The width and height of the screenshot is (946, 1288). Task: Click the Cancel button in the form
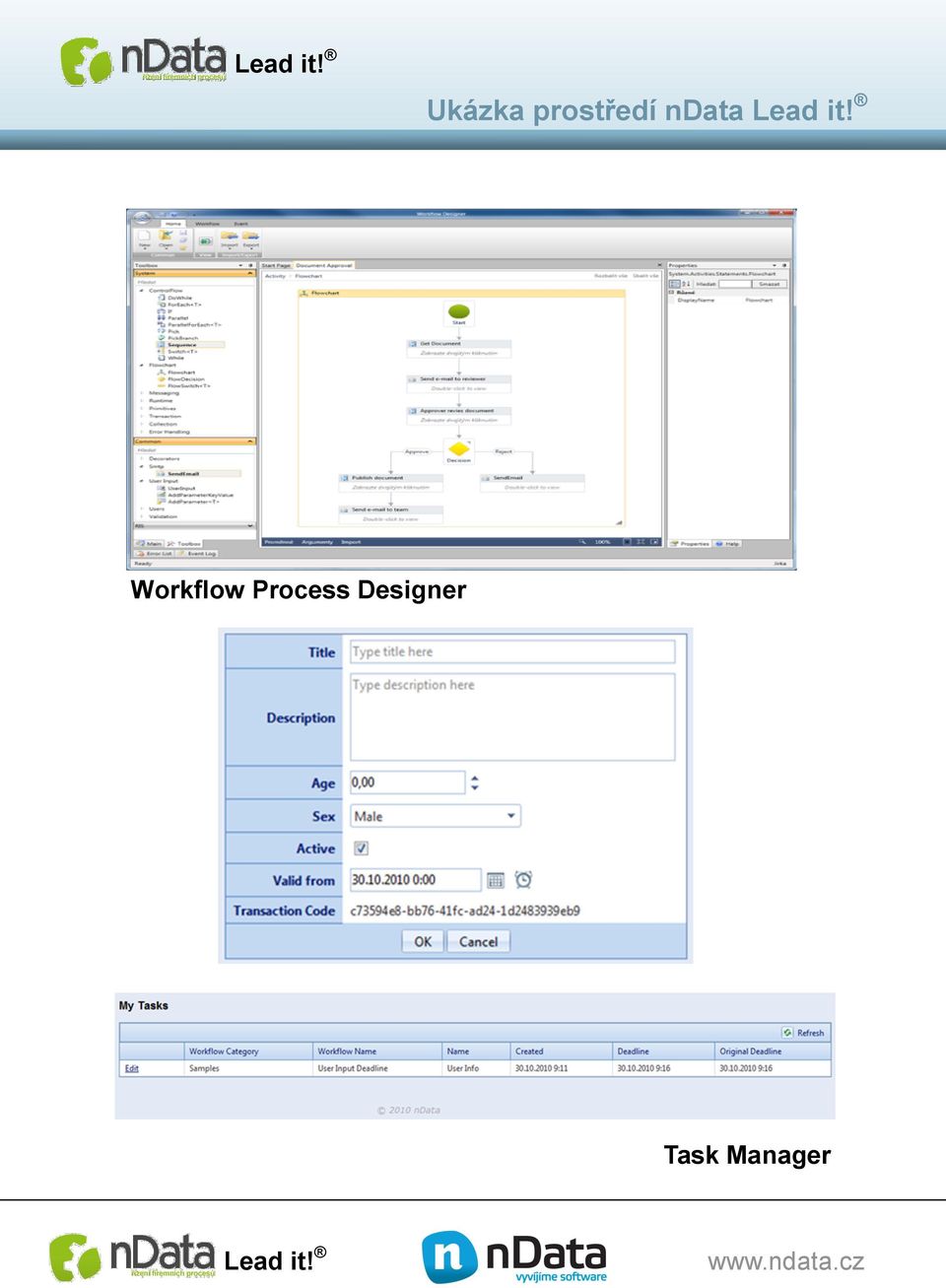[478, 941]
